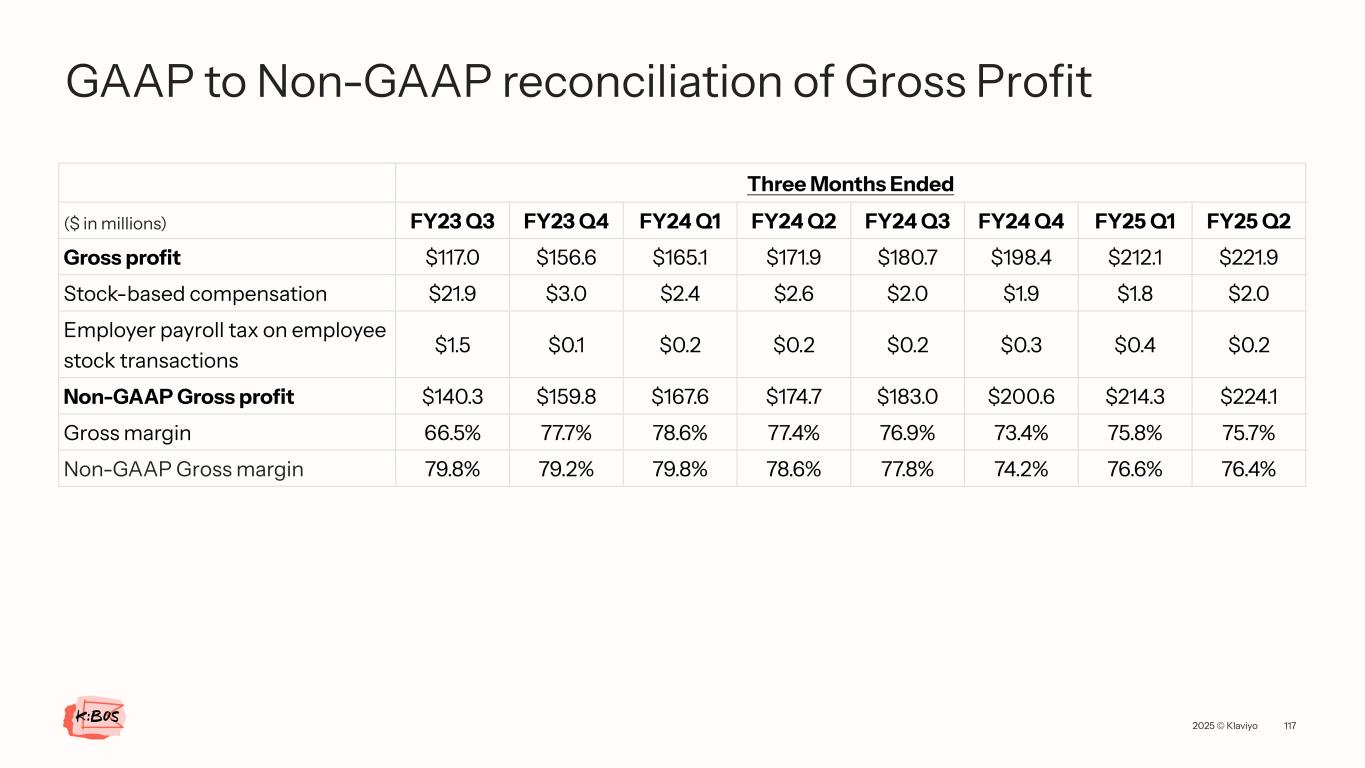This screenshot has height=768, width=1365.
Task: Select the FY24 Q1 column header
Action: click(x=680, y=221)
